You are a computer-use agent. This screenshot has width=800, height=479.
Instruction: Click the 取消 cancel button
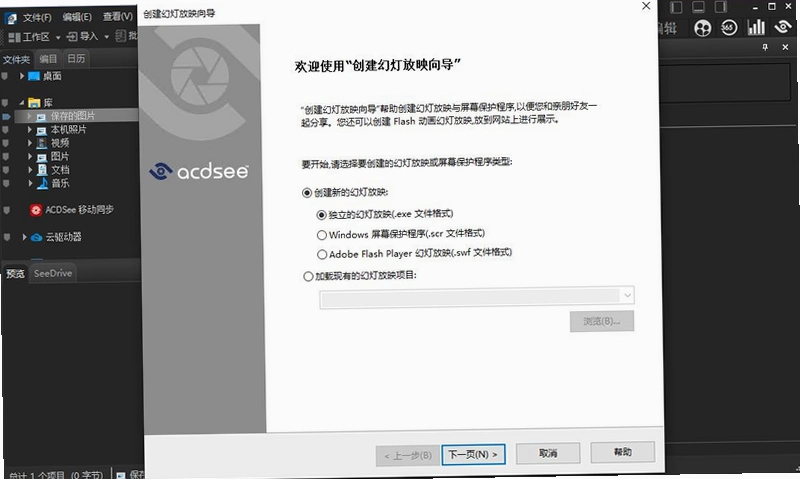click(548, 453)
